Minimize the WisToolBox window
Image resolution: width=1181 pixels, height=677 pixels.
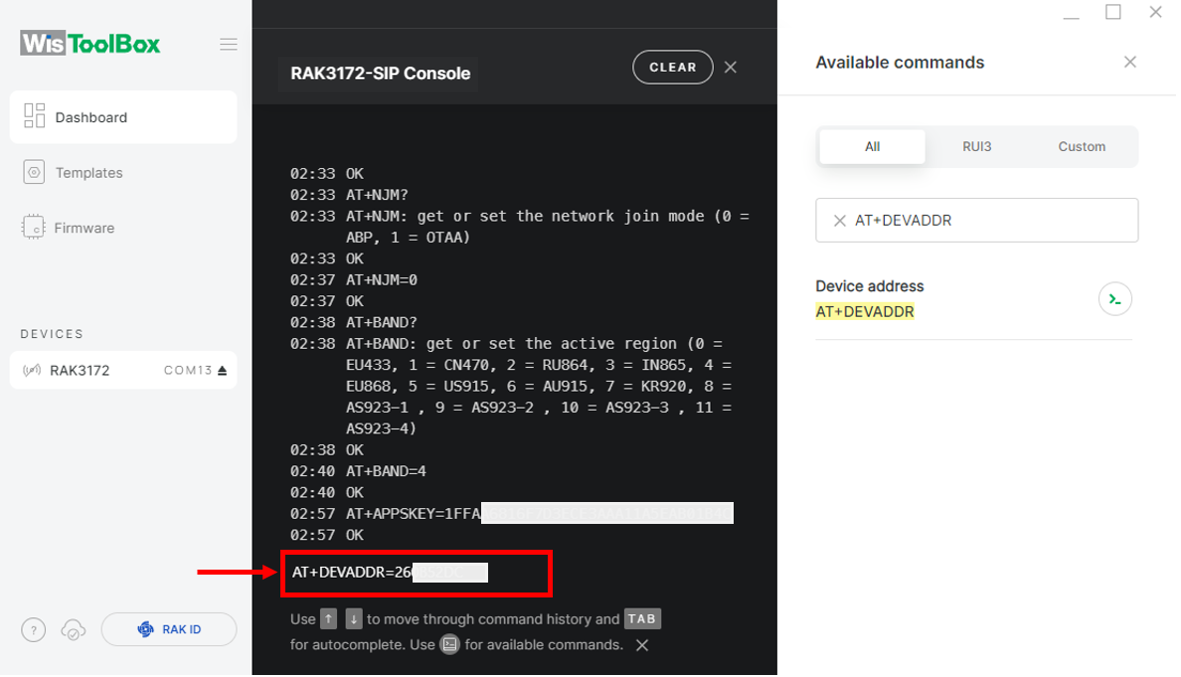(1071, 17)
